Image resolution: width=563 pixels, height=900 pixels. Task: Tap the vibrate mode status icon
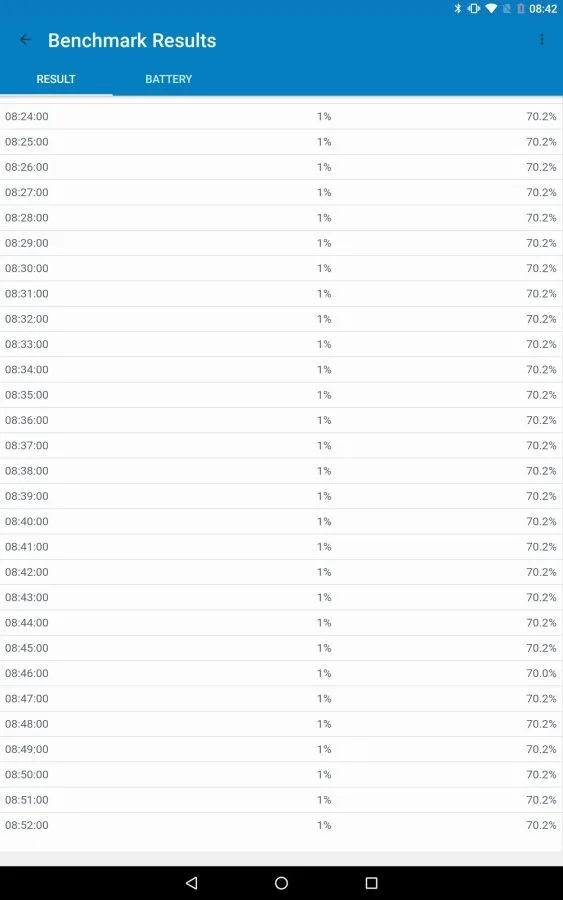[473, 9]
